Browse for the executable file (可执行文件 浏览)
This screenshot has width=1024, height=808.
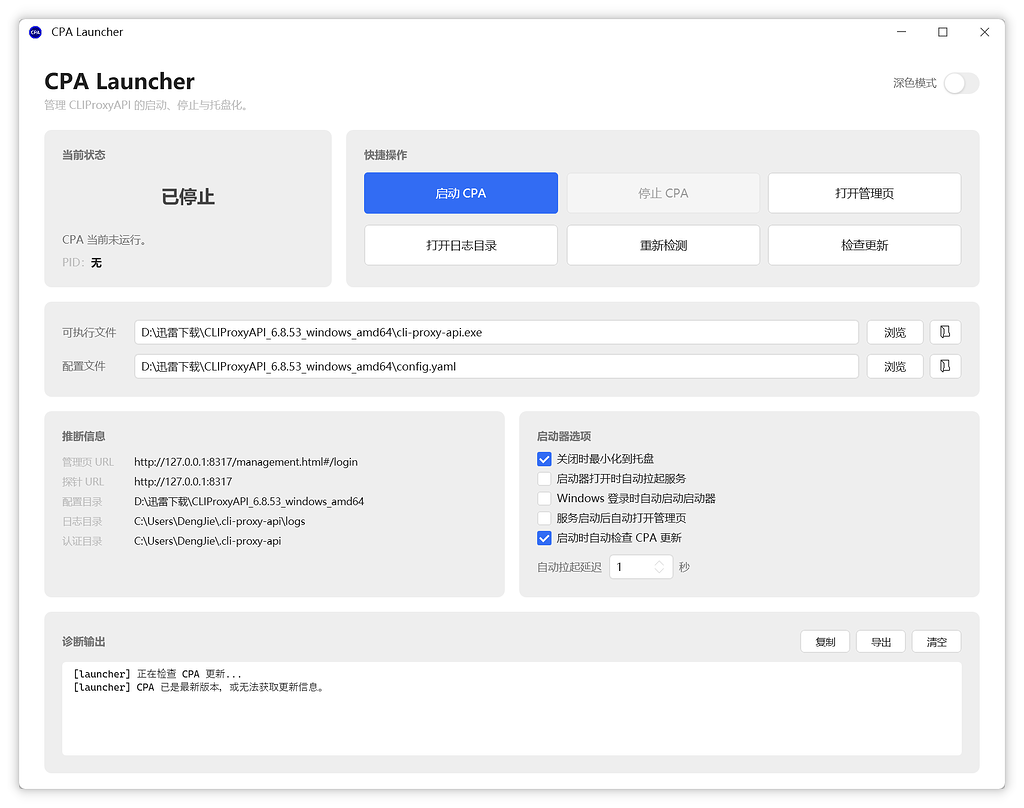(x=895, y=332)
